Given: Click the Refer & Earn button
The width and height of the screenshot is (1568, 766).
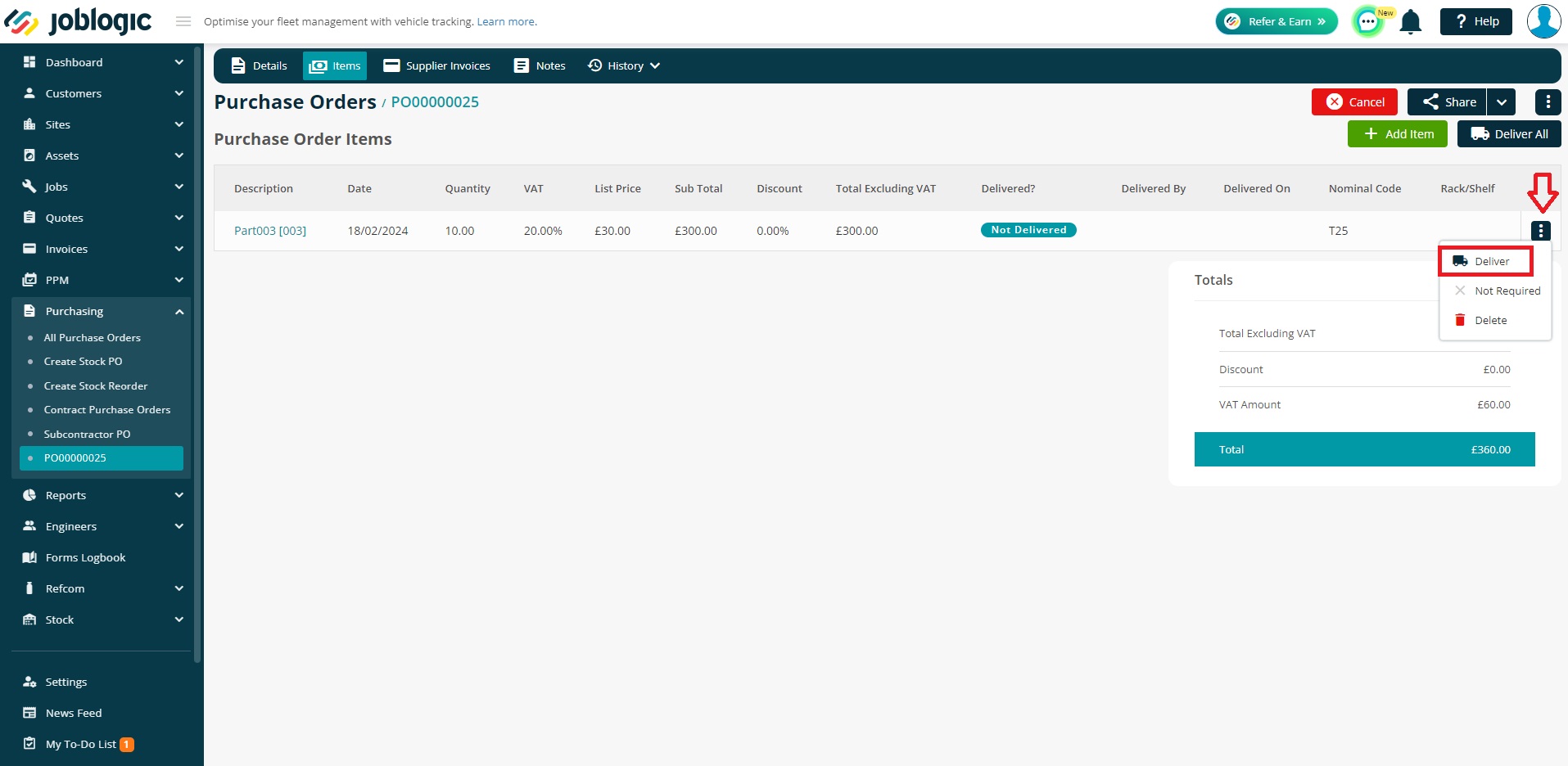Looking at the screenshot, I should pyautogui.click(x=1277, y=21).
